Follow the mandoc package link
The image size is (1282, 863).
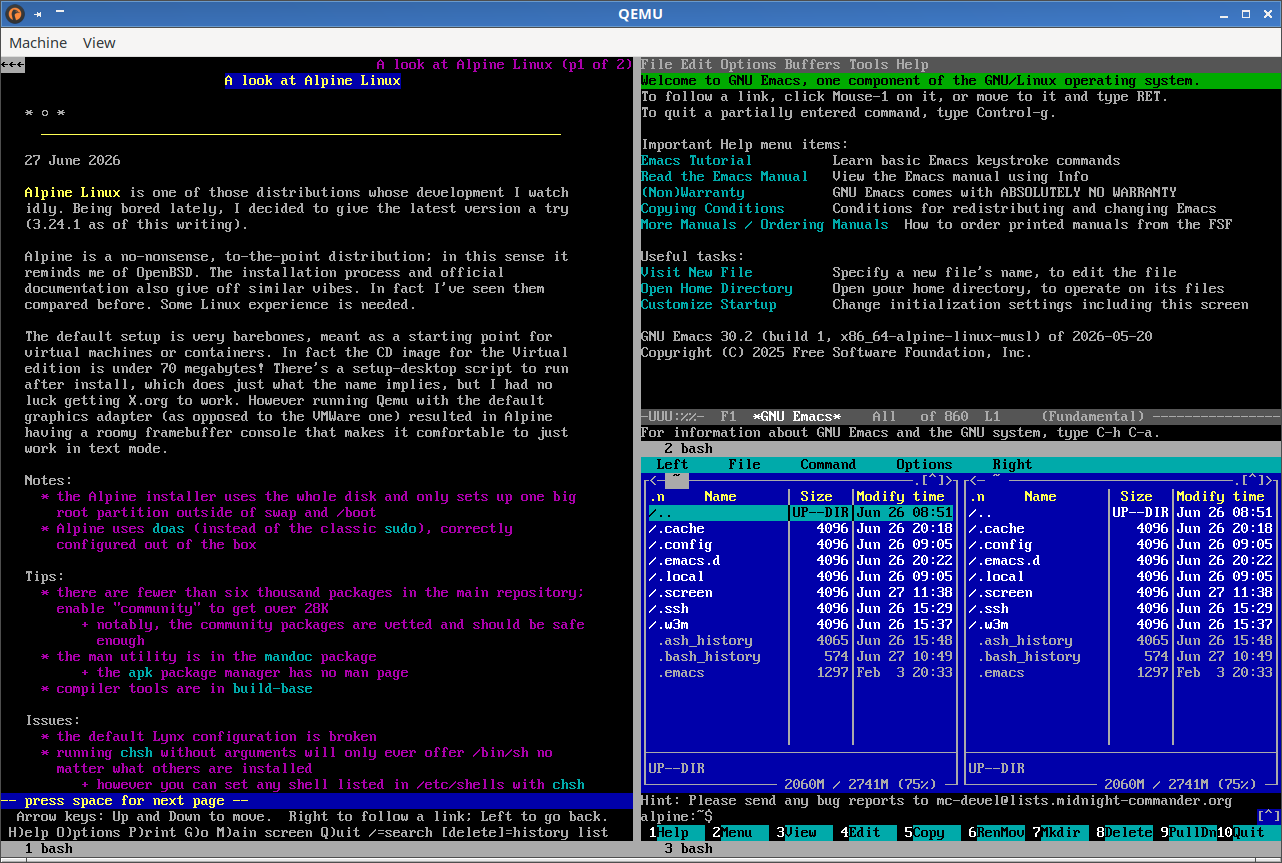(x=289, y=657)
